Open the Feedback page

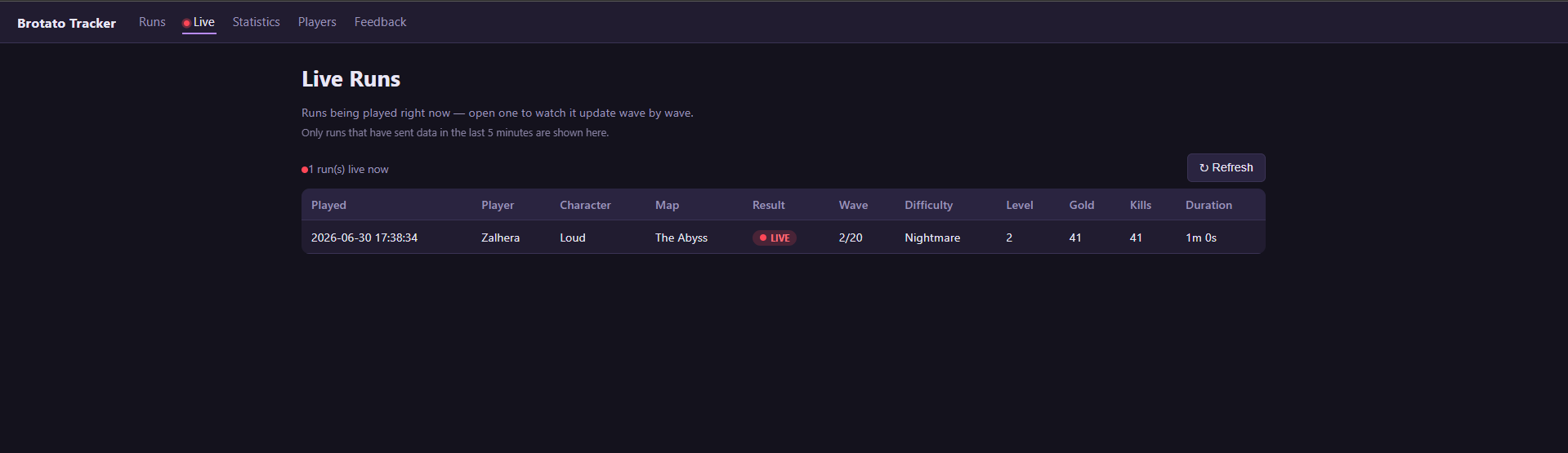[x=380, y=22]
